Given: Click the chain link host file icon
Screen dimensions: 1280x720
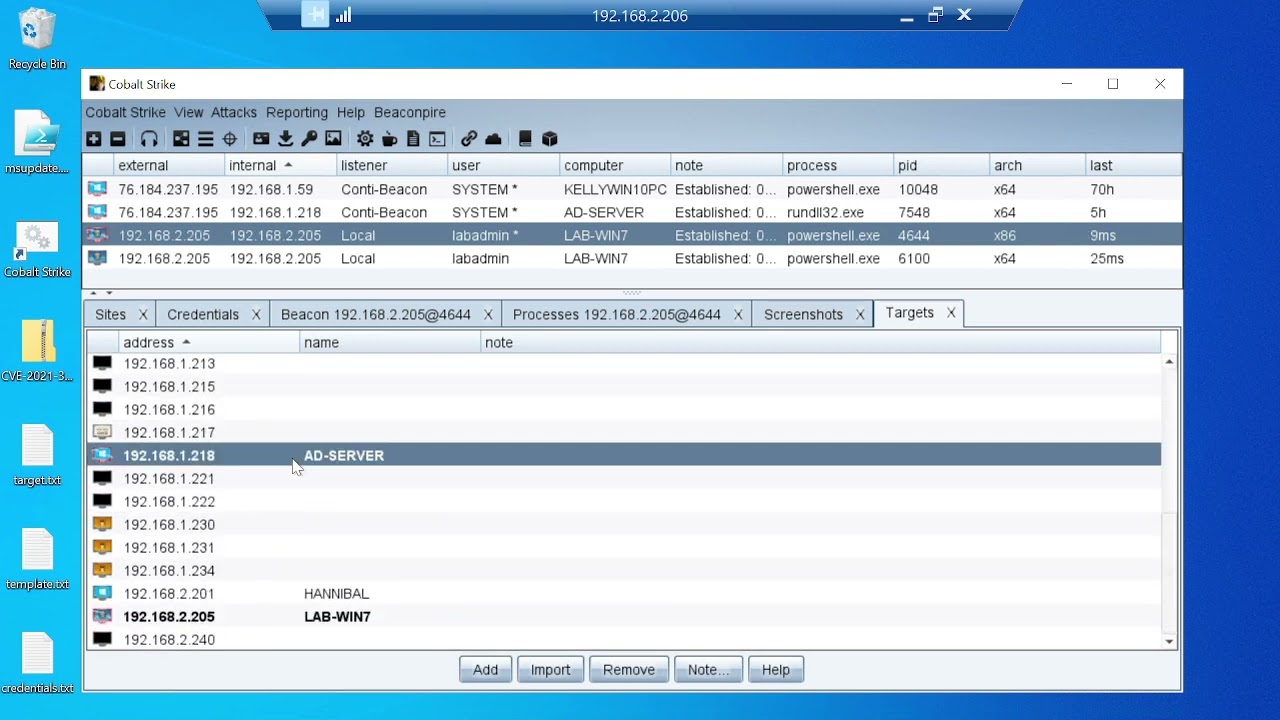Looking at the screenshot, I should [x=469, y=139].
